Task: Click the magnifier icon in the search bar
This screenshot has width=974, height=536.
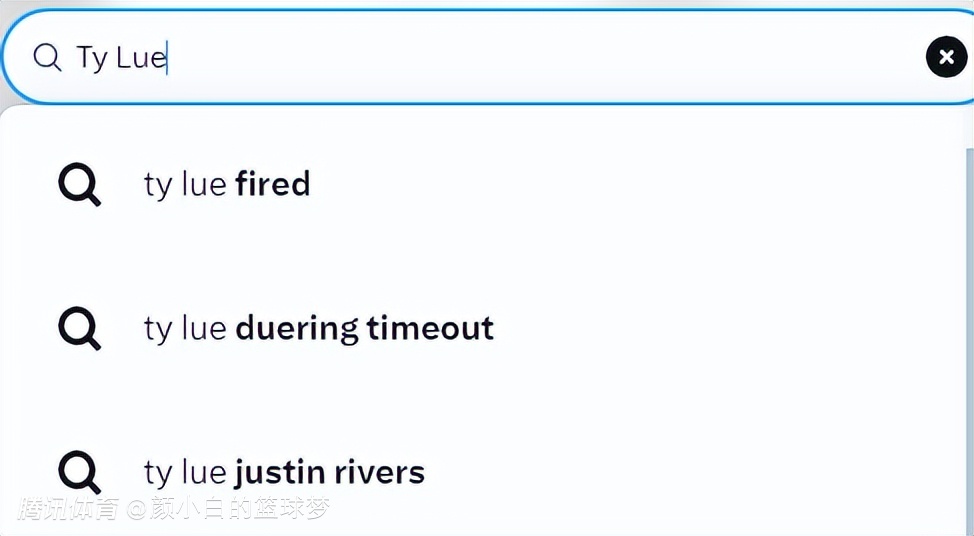Action: 47,57
